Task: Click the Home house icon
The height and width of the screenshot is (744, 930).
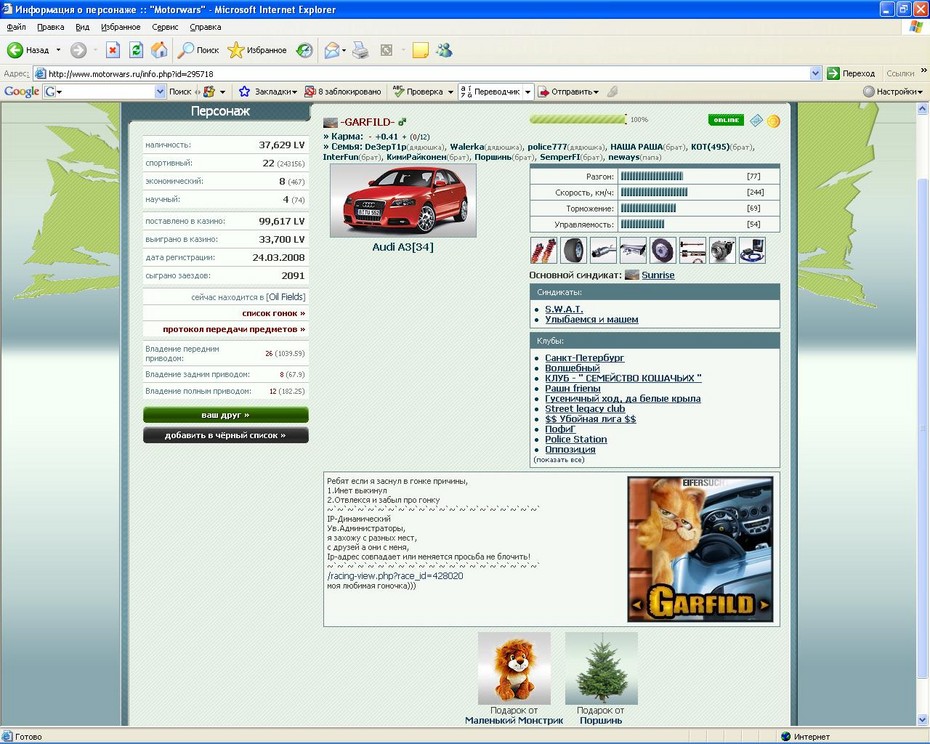Action: tap(159, 50)
